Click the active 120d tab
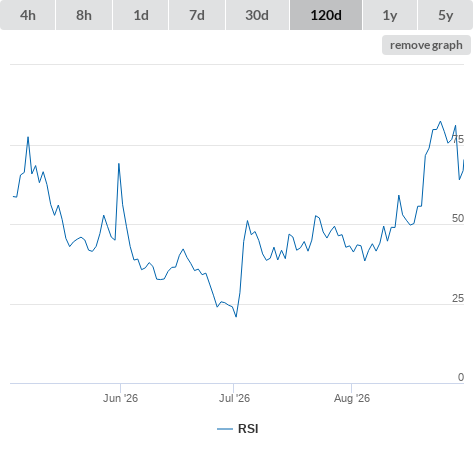The height and width of the screenshot is (455, 474). click(x=326, y=15)
